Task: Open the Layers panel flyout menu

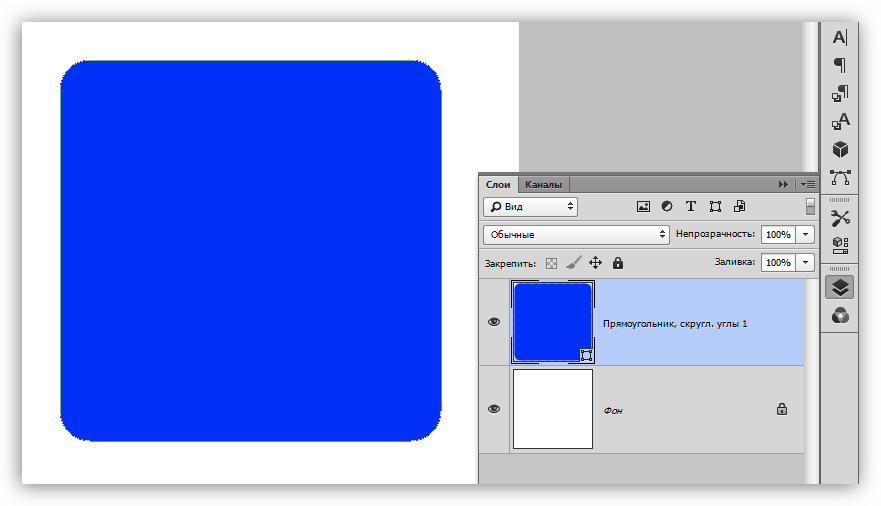Action: pyautogui.click(x=808, y=184)
